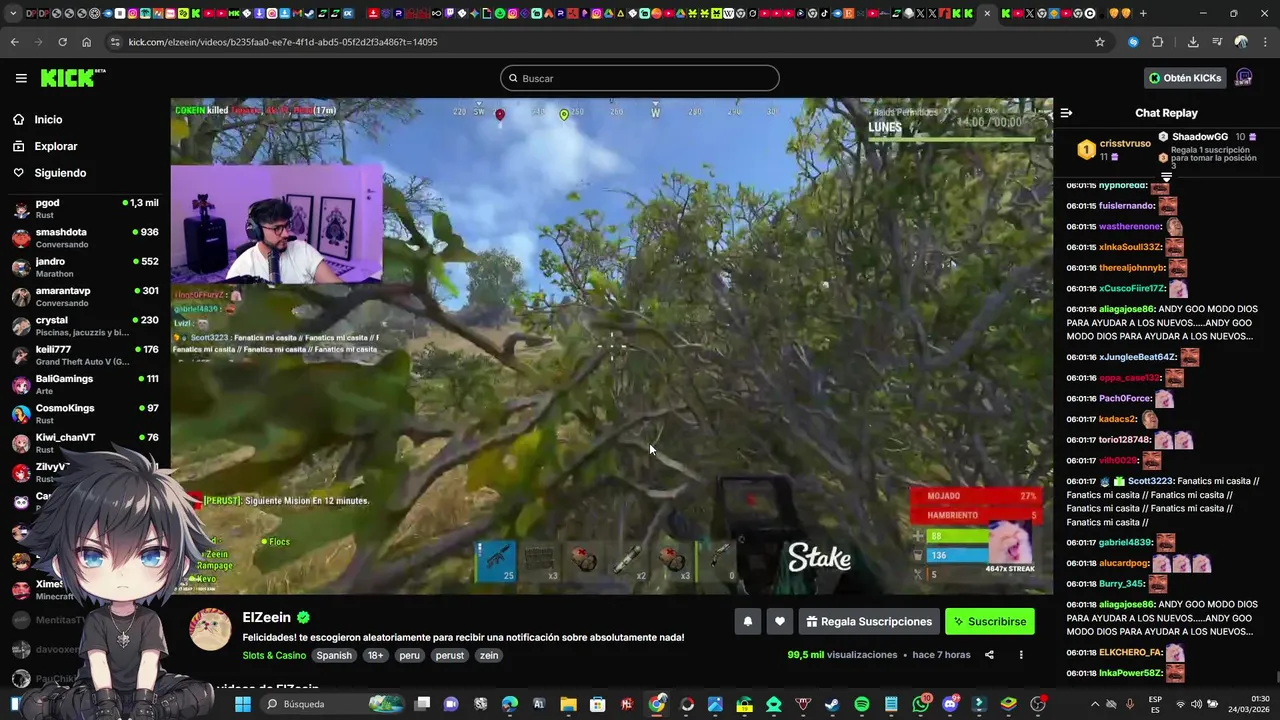Open the three-dot video options menu

1021,655
